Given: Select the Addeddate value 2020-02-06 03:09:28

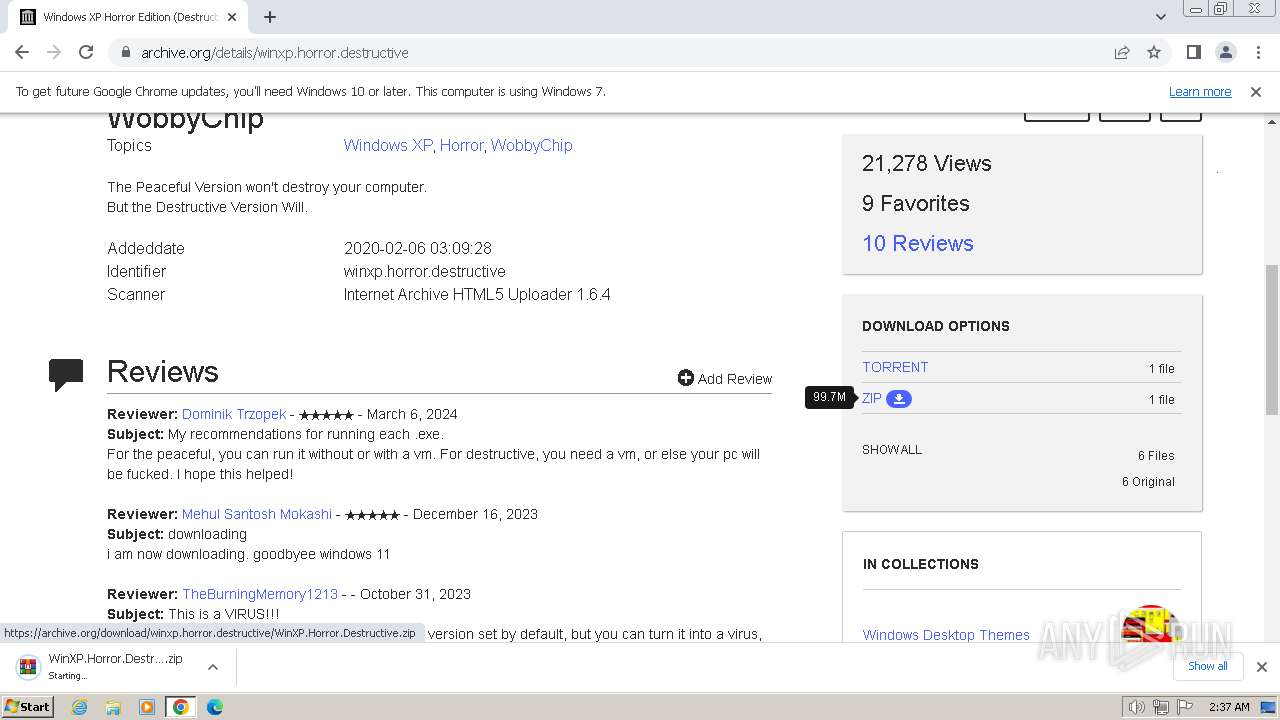Looking at the screenshot, I should [x=418, y=248].
